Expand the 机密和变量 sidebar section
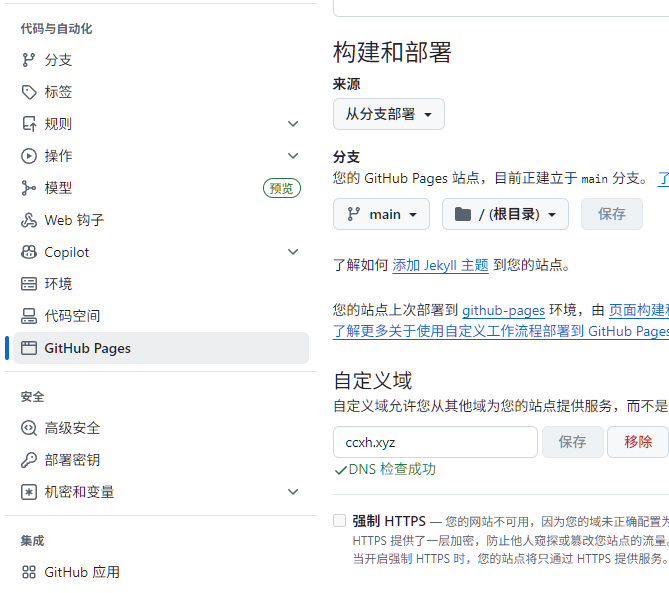 pyautogui.click(x=293, y=492)
